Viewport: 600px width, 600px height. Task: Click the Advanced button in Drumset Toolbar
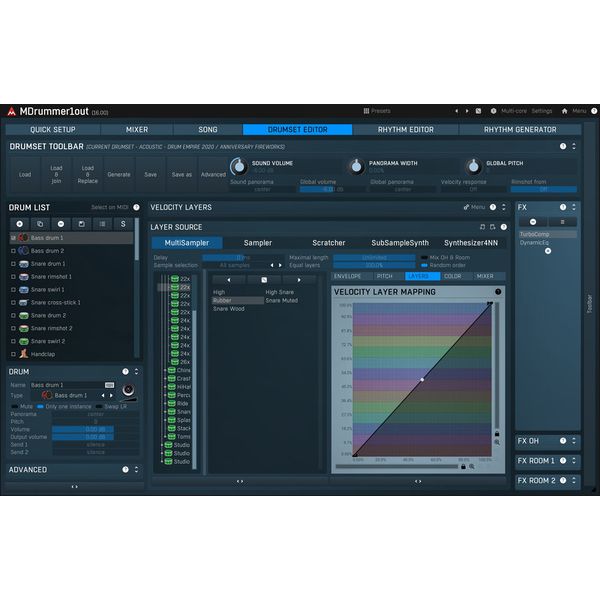(213, 174)
